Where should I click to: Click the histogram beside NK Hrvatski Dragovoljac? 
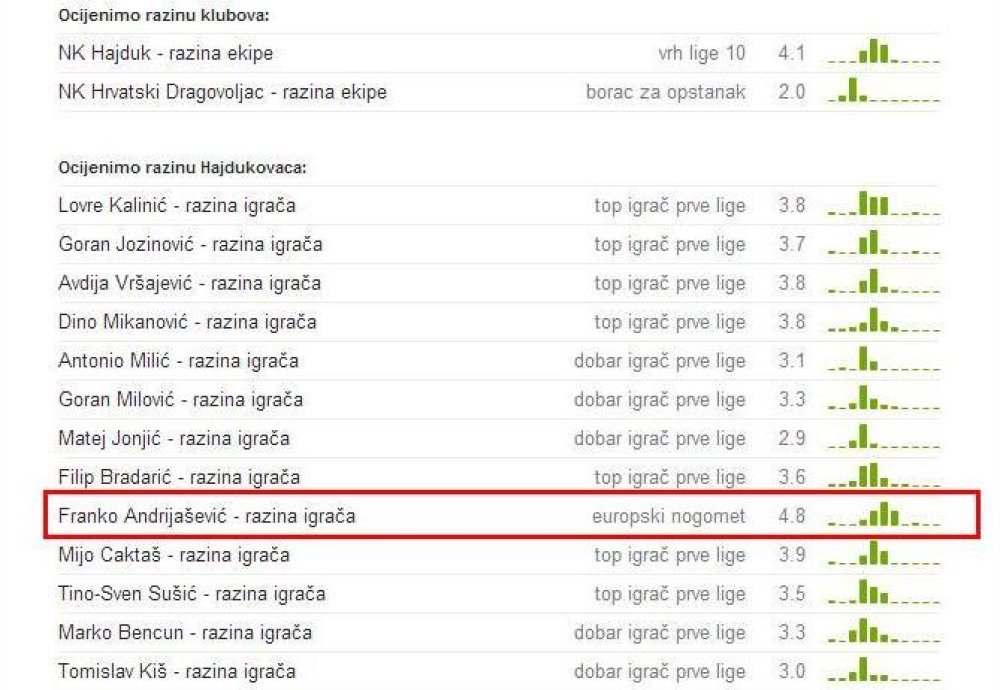click(x=883, y=92)
